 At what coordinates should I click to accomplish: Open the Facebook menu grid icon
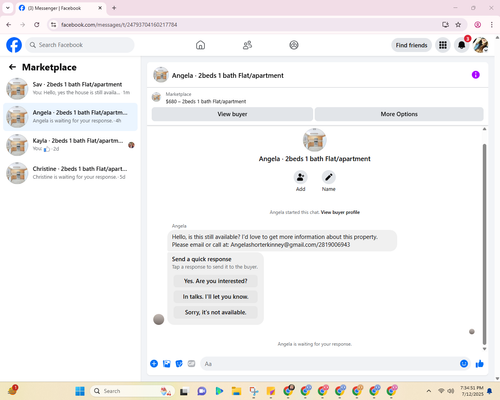coord(443,45)
